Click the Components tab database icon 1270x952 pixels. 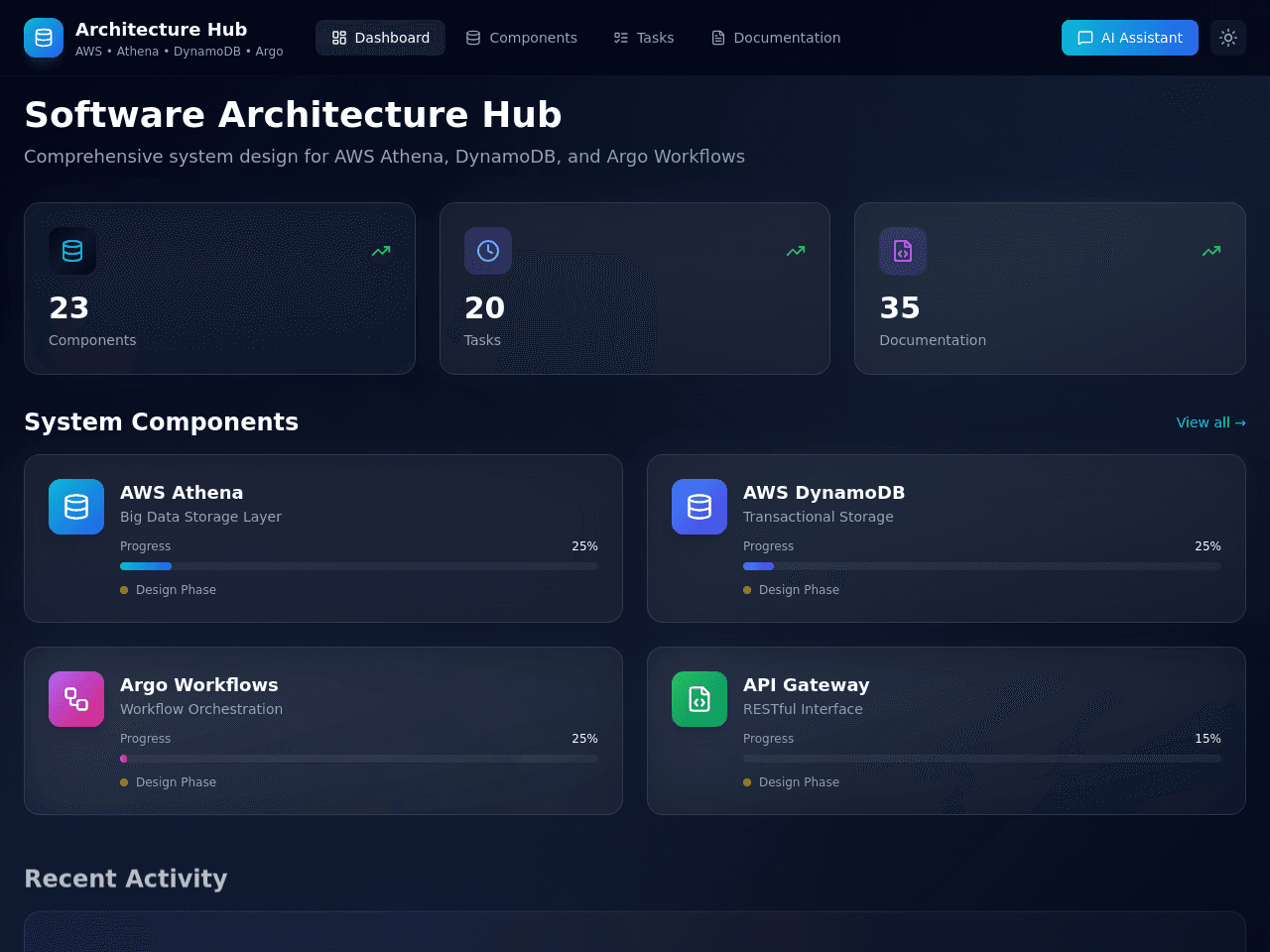click(x=473, y=38)
